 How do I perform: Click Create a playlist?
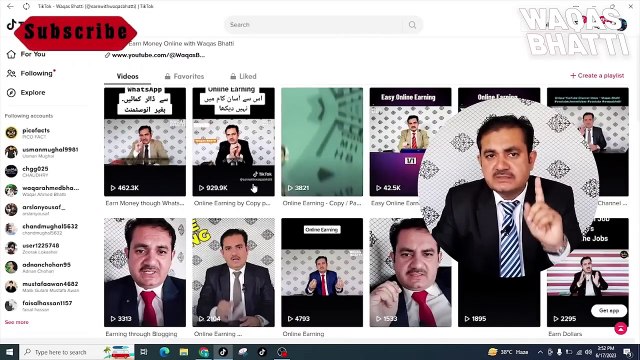(597, 76)
